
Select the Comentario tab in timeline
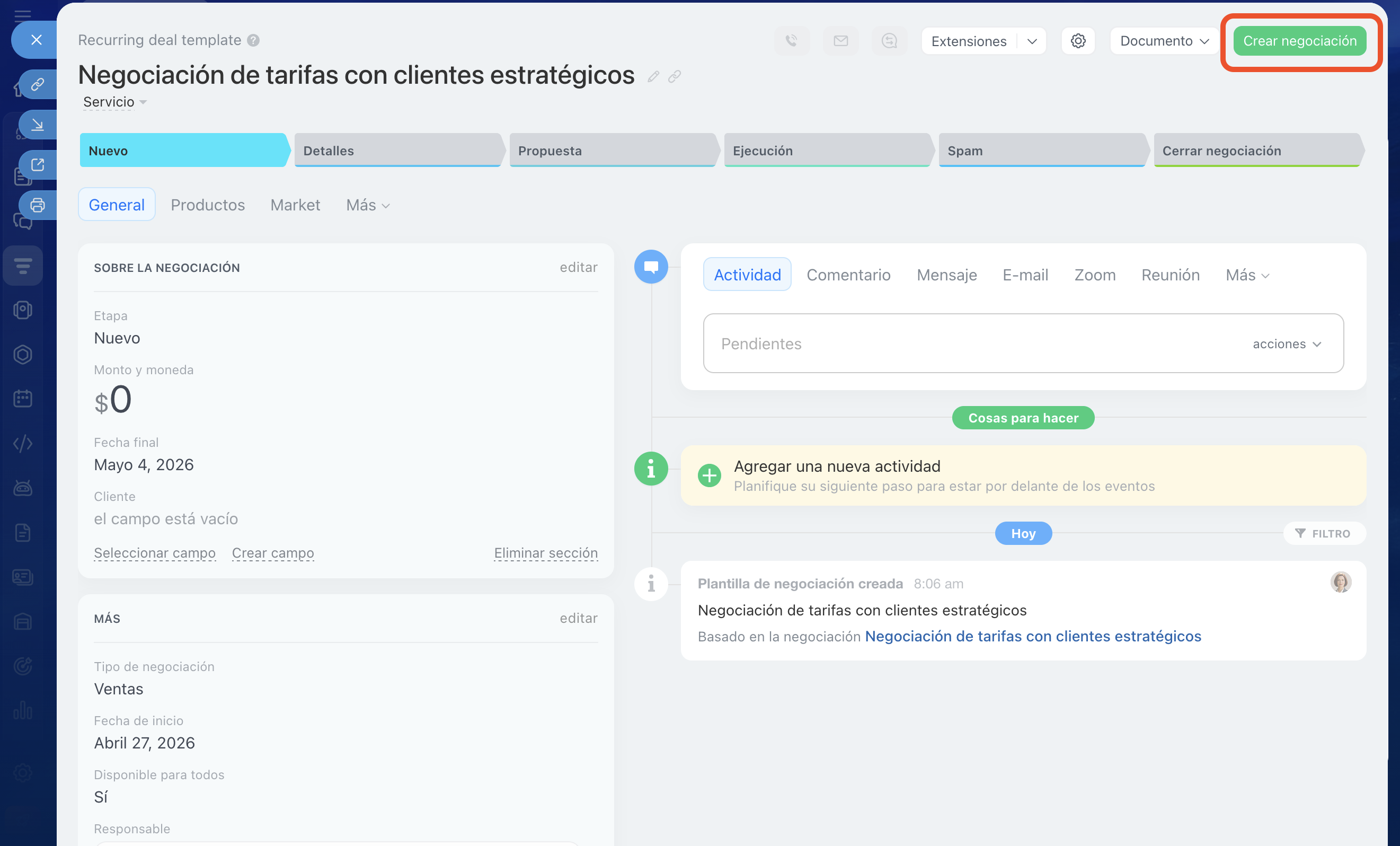[x=848, y=275]
